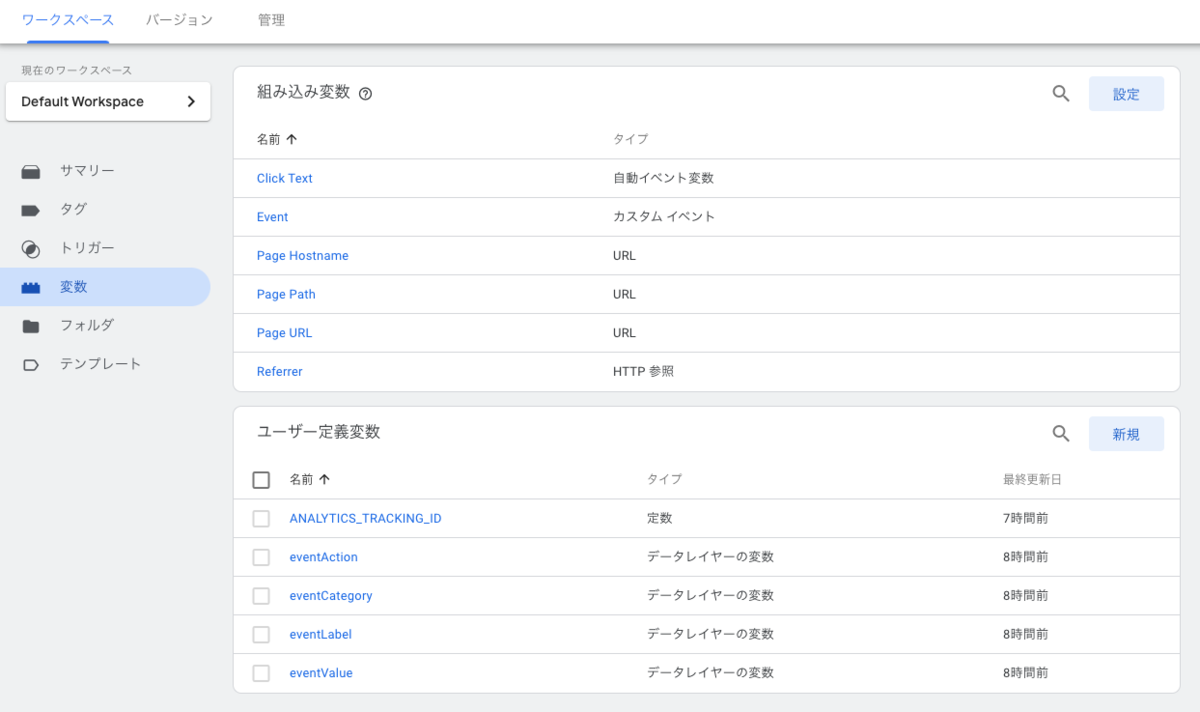Open the help icon next to 組み込み変数
1200x712 pixels.
(x=366, y=93)
